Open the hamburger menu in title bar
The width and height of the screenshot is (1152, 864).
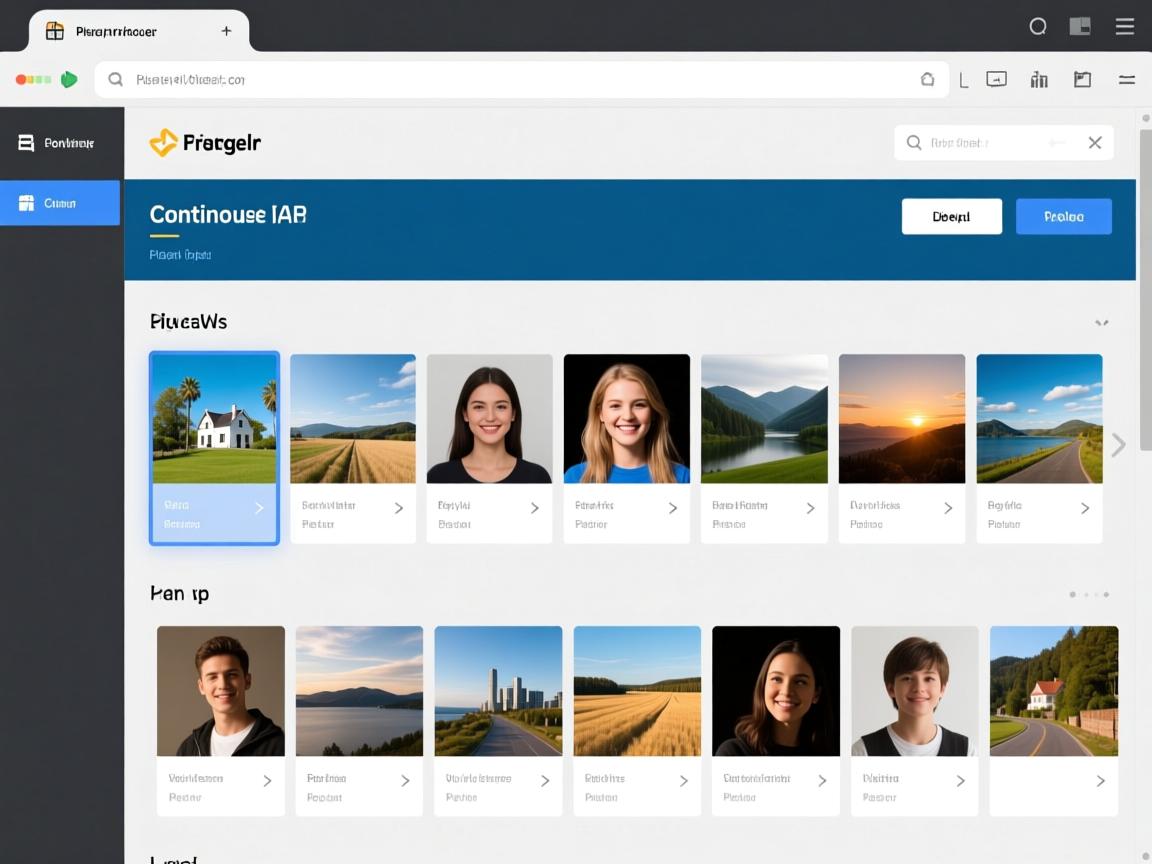coord(1125,27)
